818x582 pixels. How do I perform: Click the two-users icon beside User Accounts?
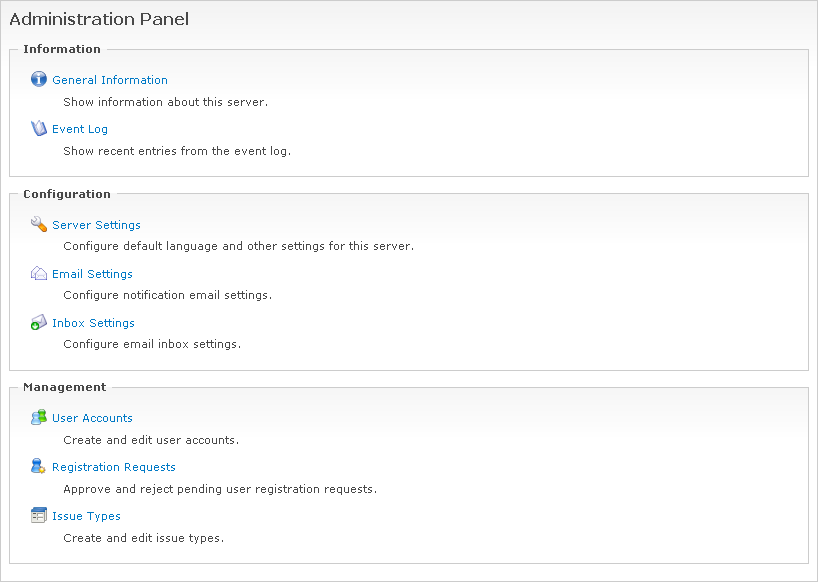(39, 418)
